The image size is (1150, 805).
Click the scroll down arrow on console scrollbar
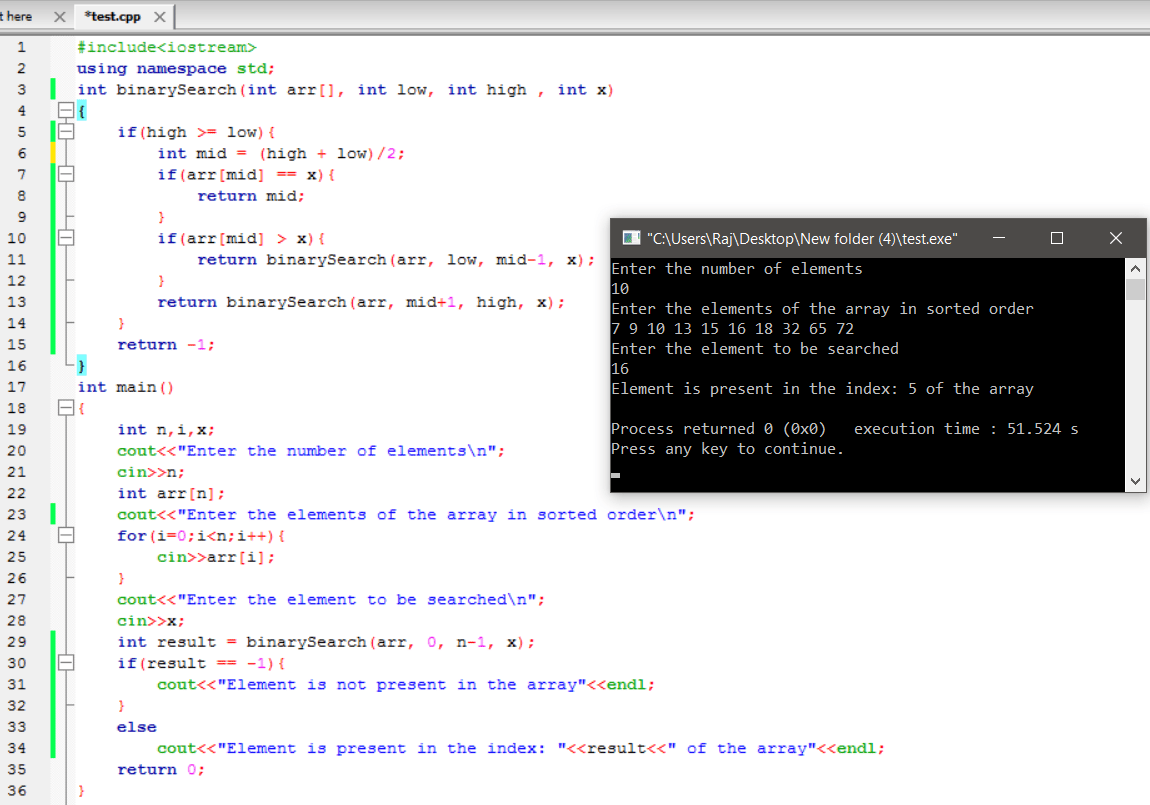[1135, 481]
